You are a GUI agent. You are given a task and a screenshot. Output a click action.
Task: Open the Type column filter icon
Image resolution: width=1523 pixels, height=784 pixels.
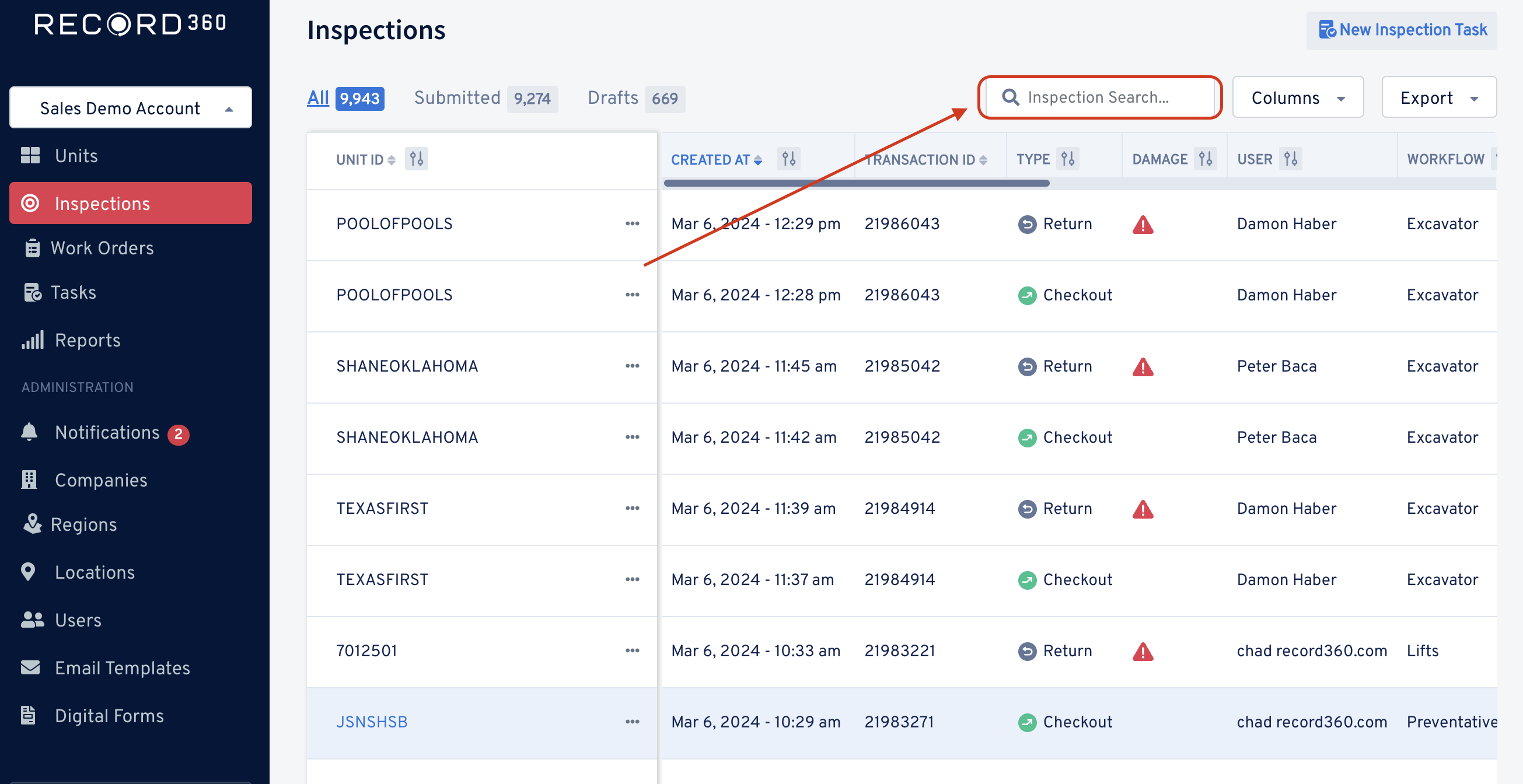(1068, 159)
